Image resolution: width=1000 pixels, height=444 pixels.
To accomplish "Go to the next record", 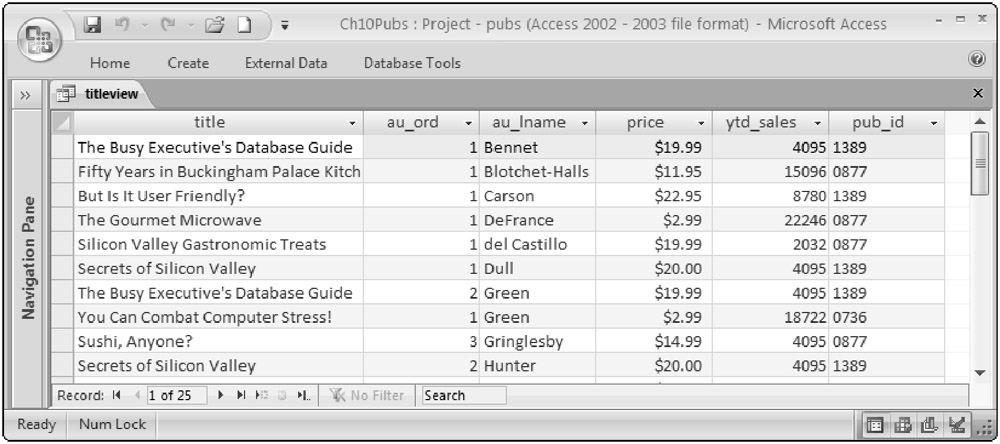I will click(x=220, y=395).
